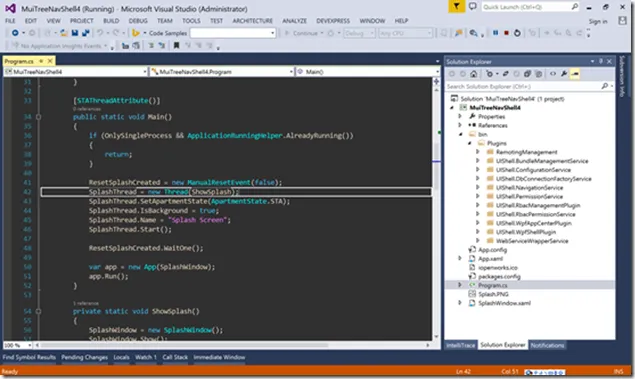The height and width of the screenshot is (379, 635).
Task: Toggle the yellow notifications filter flag
Action: click(x=456, y=6)
